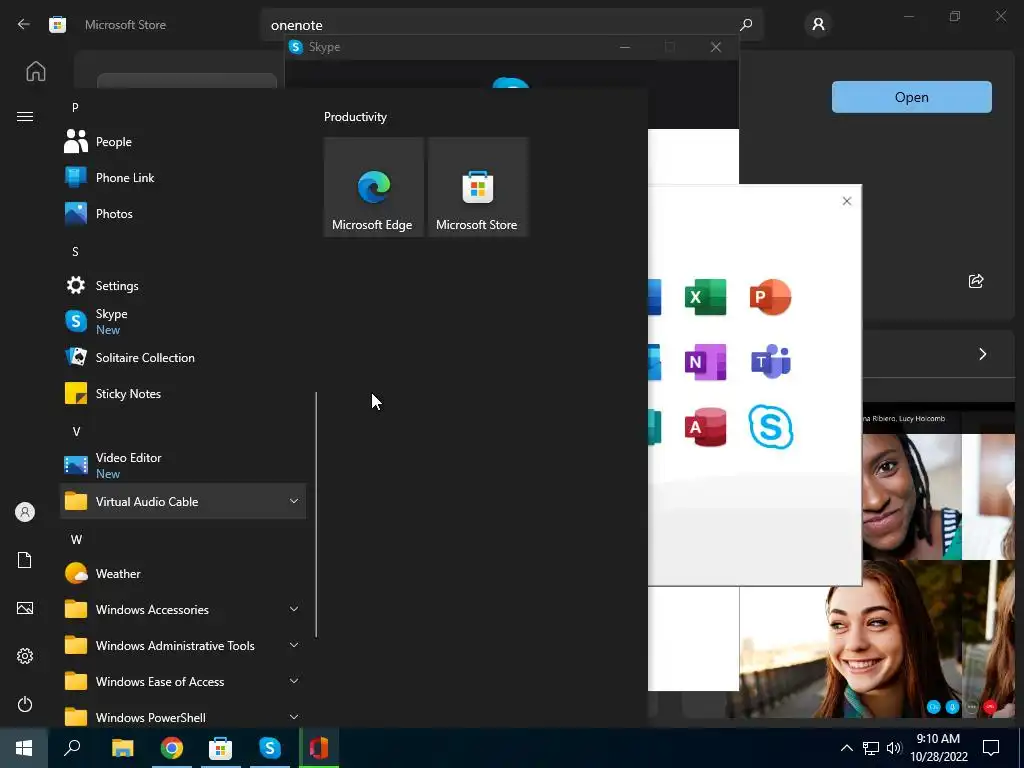Screen dimensions: 1024x768
Task: Expand Virtual Audio Cable folder
Action: pyautogui.click(x=183, y=502)
